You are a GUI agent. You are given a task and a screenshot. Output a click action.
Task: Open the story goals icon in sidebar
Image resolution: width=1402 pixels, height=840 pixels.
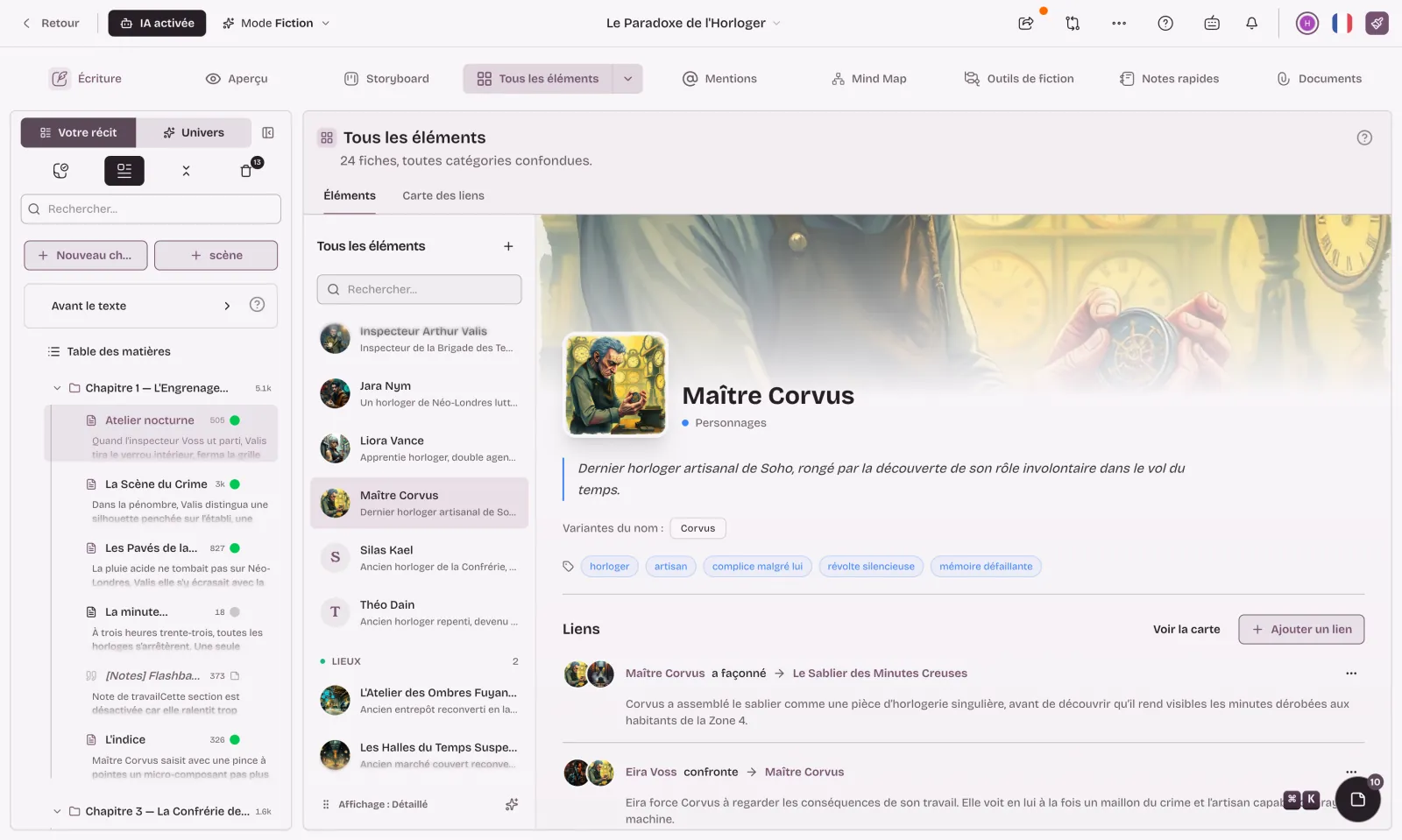(60, 171)
